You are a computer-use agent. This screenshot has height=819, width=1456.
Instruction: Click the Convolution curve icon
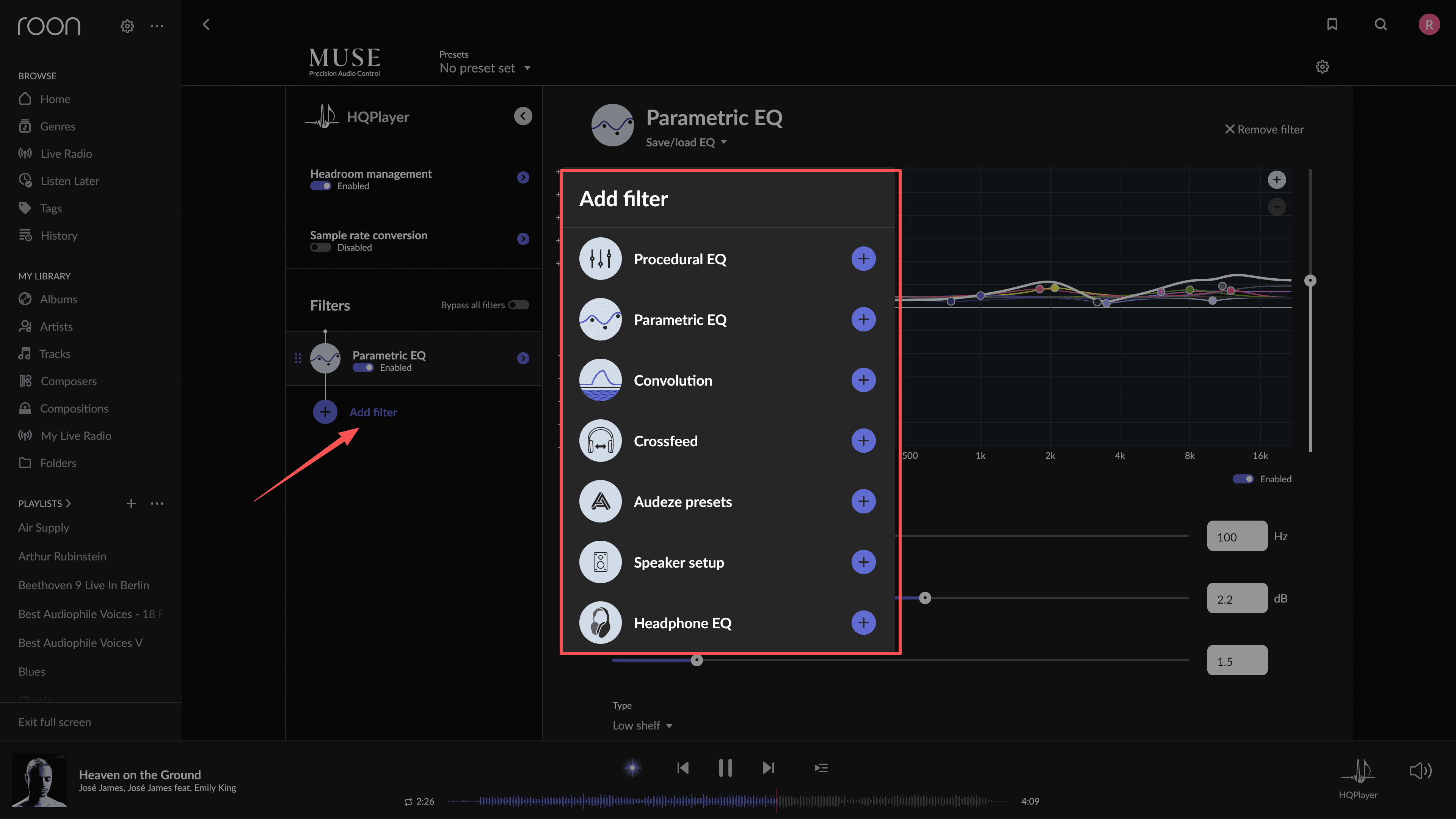[x=600, y=380]
